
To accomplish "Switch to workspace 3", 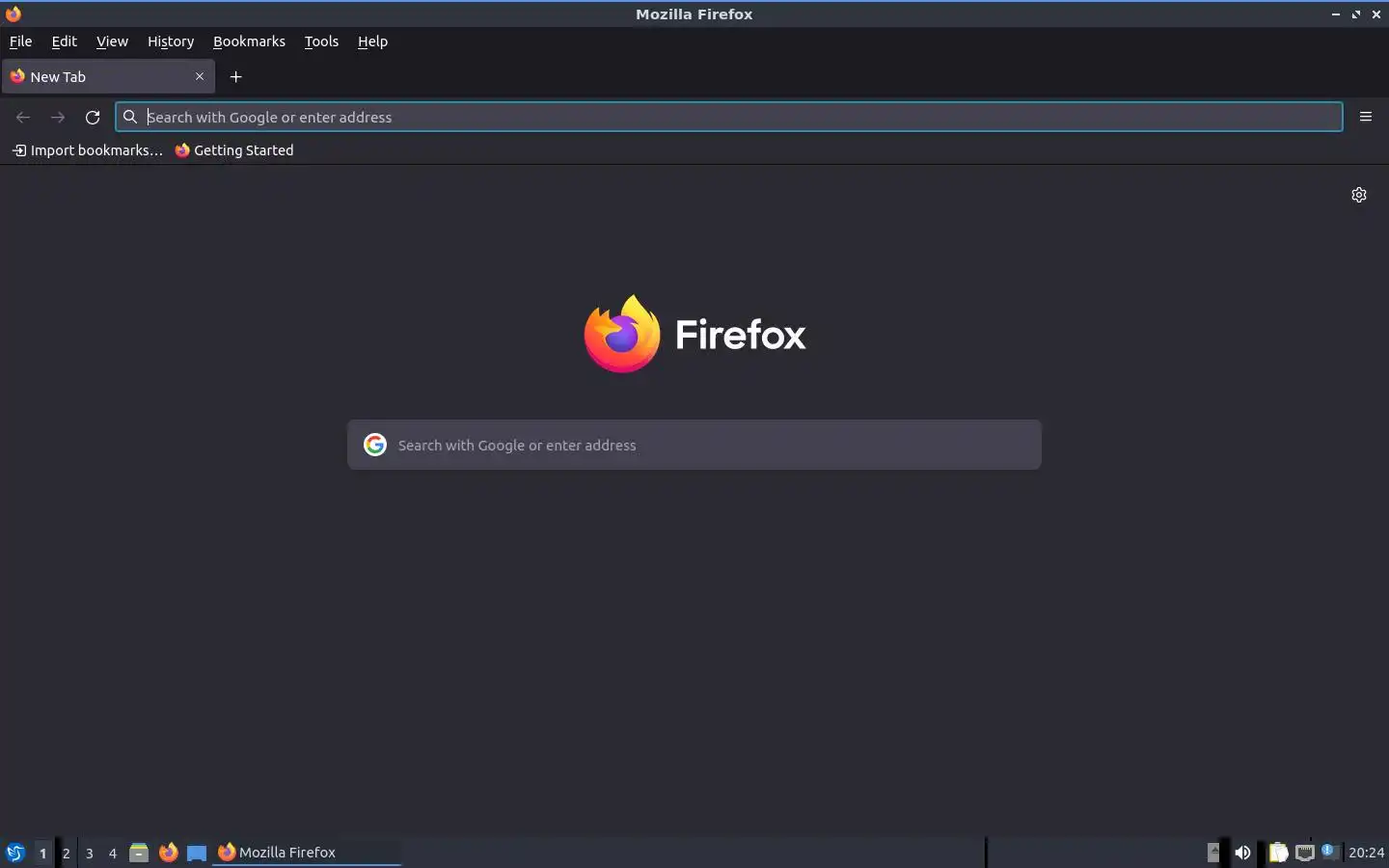I will pyautogui.click(x=90, y=853).
